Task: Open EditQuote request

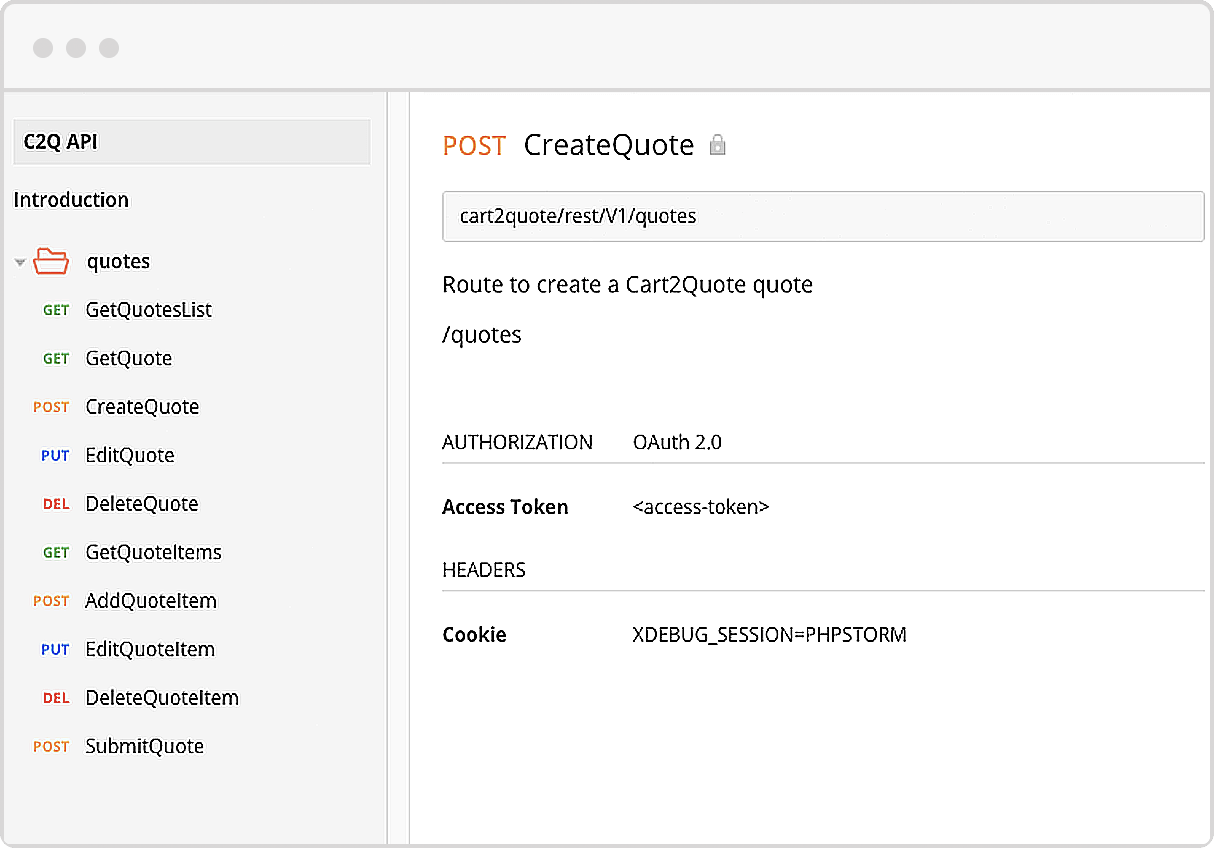Action: (x=130, y=455)
